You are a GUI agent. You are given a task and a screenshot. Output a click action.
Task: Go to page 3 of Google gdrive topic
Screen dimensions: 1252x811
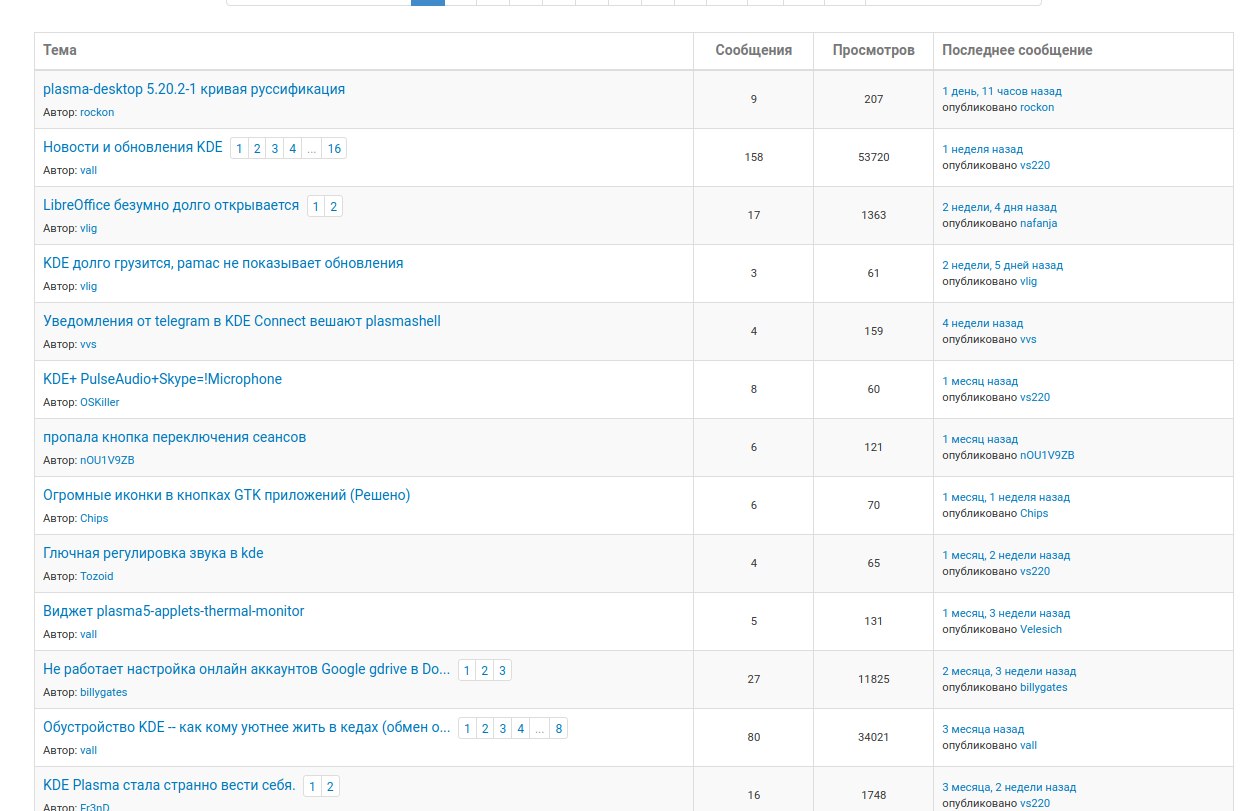point(502,671)
